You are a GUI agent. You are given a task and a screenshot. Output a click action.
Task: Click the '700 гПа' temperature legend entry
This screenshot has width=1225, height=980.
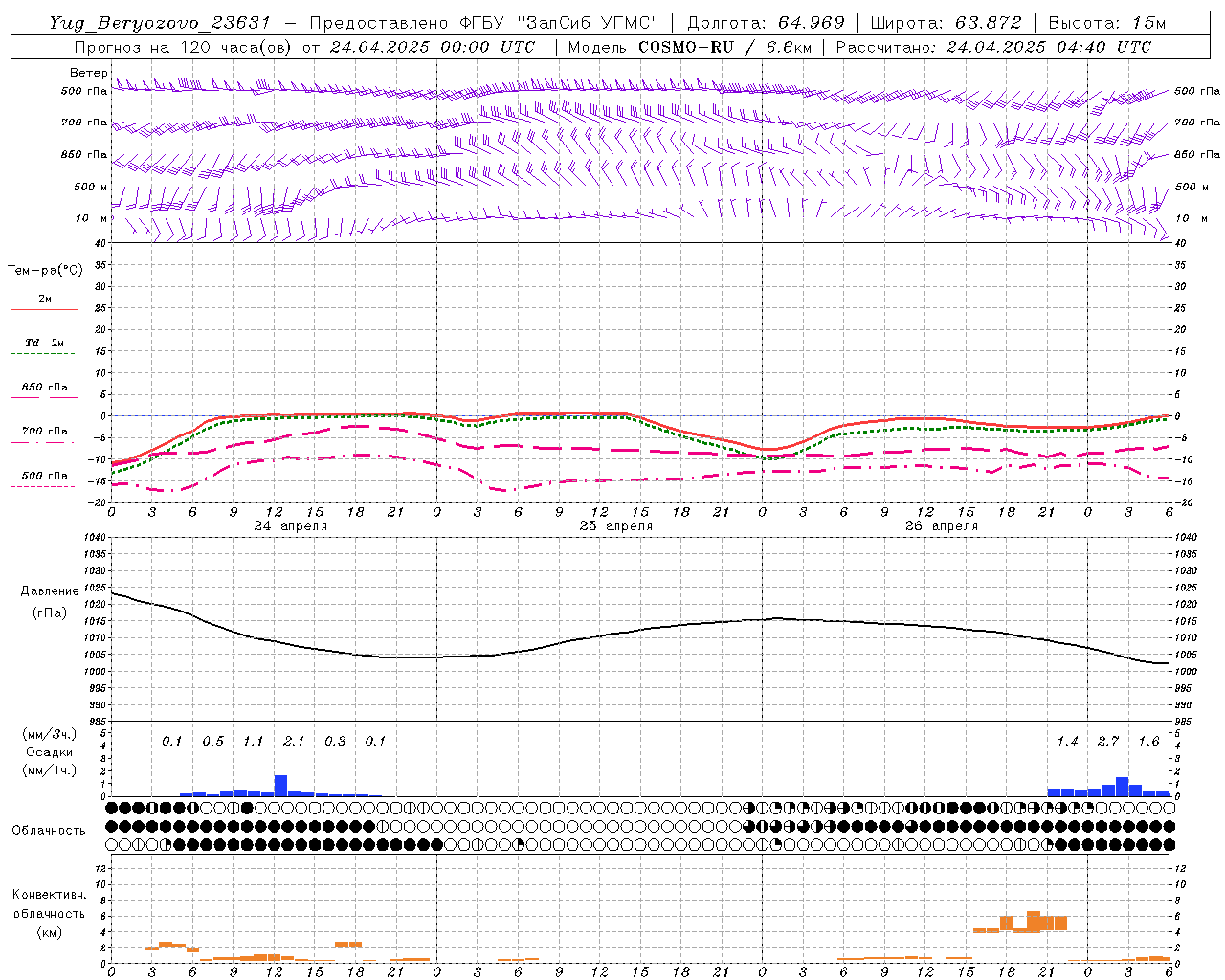[x=45, y=432]
